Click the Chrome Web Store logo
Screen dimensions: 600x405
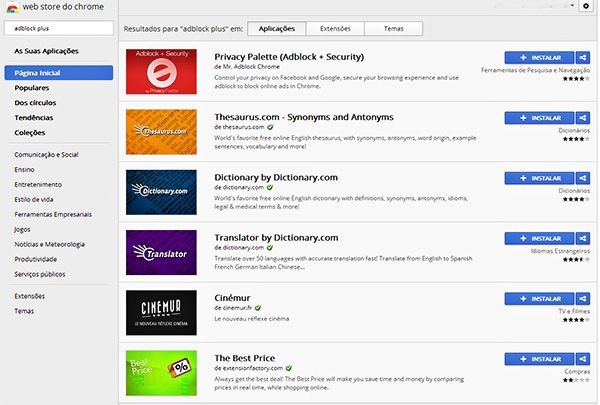pyautogui.click(x=11, y=9)
